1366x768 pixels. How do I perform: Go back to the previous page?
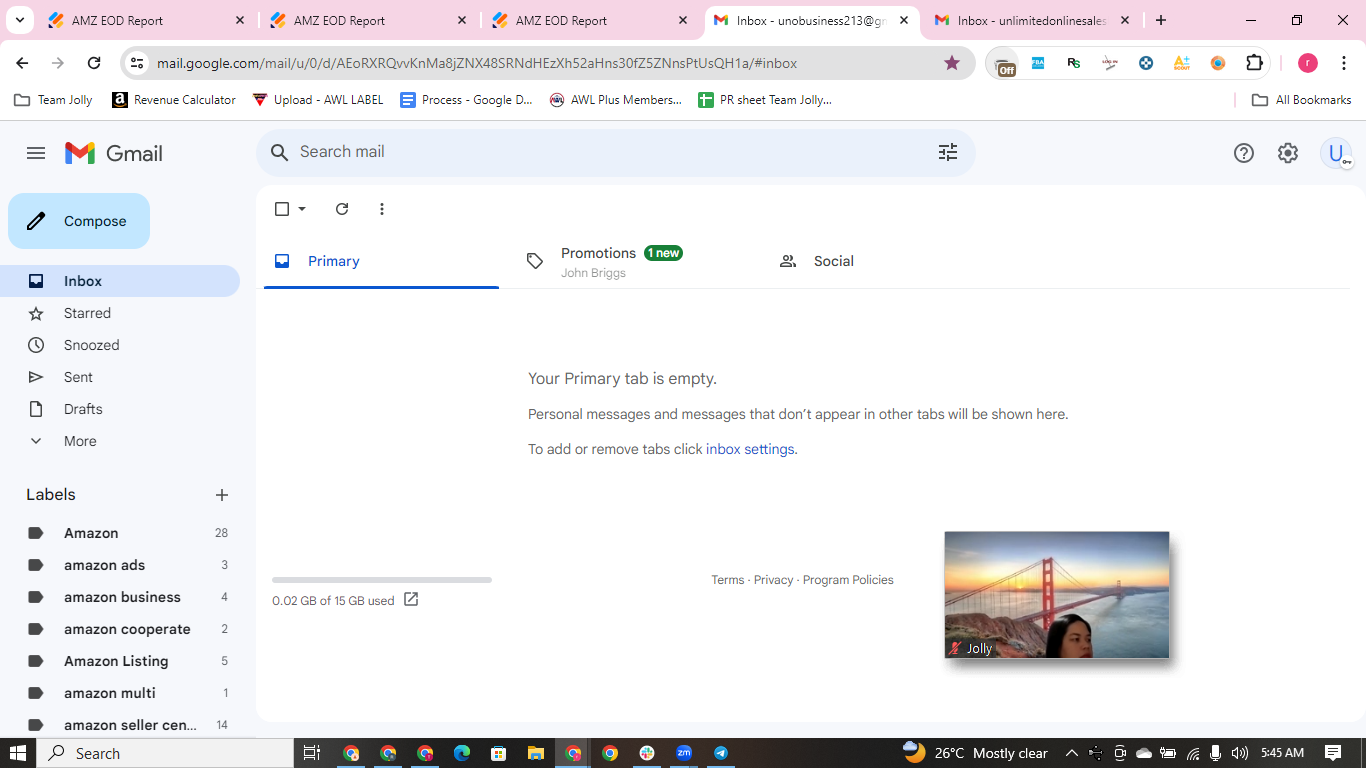pyautogui.click(x=23, y=63)
